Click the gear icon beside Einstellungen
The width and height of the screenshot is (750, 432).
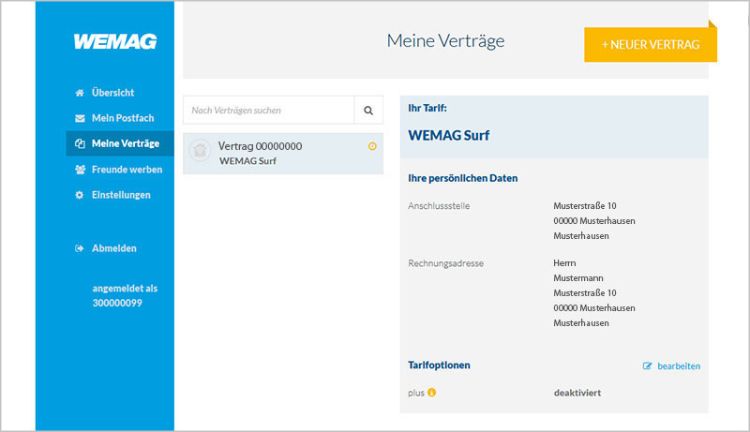point(79,195)
